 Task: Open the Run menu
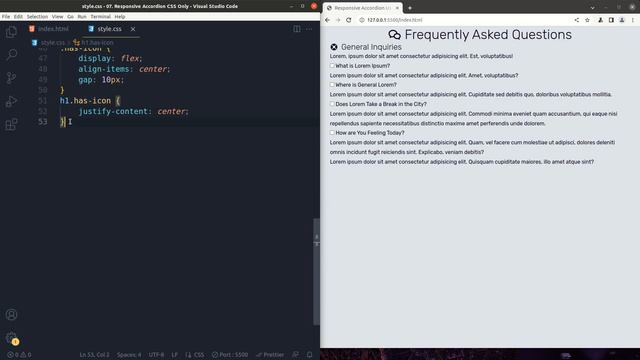pos(82,17)
